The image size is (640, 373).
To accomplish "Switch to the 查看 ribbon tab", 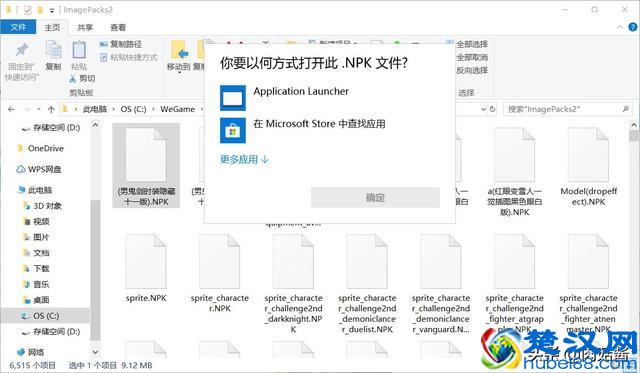I will click(x=118, y=27).
